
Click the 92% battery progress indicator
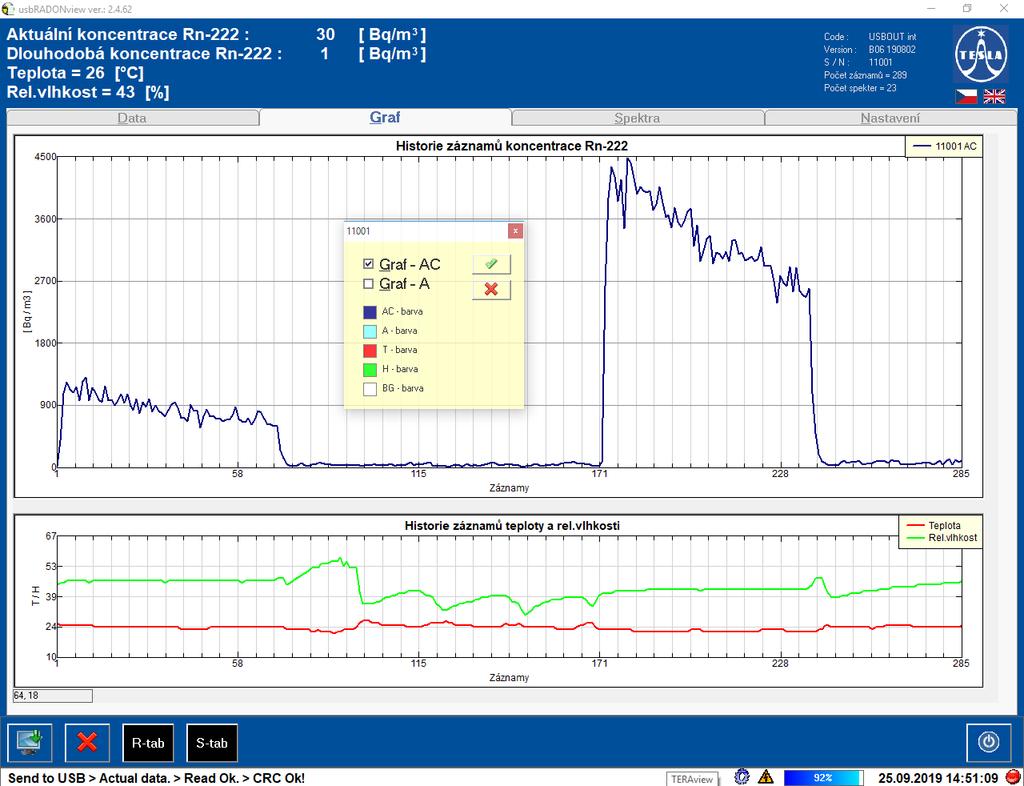(x=823, y=778)
